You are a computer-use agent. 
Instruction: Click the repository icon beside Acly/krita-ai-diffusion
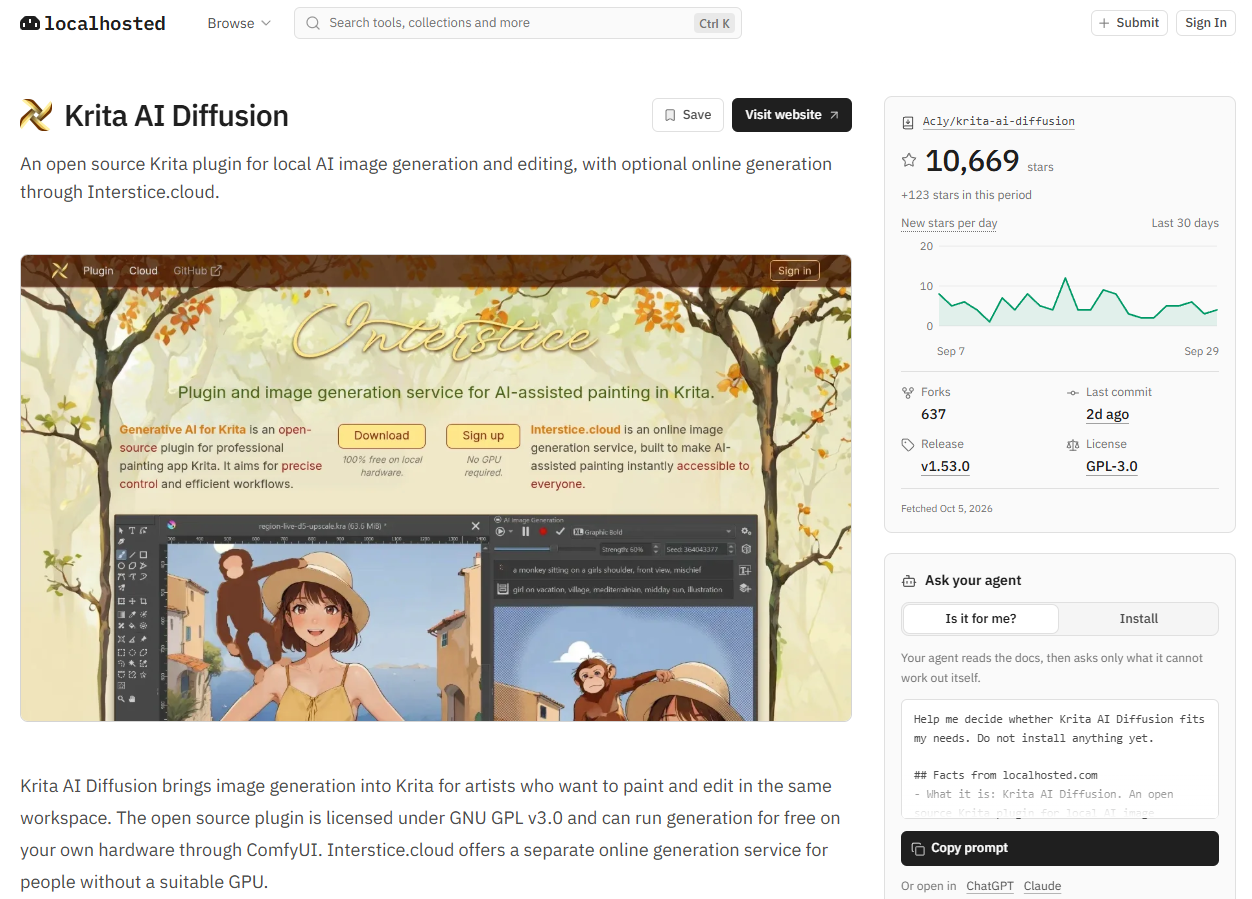coord(908,122)
